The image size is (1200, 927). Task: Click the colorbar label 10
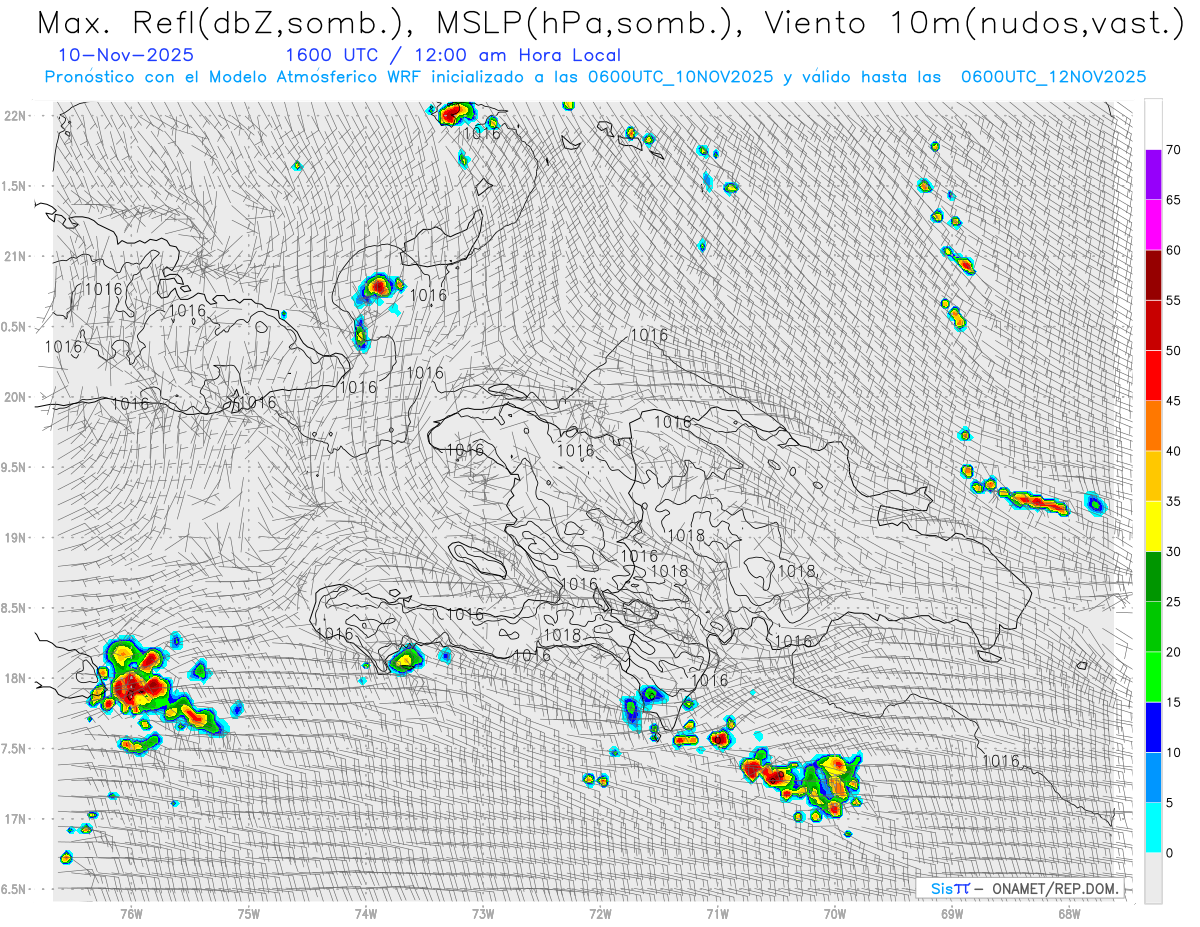pos(1173,752)
